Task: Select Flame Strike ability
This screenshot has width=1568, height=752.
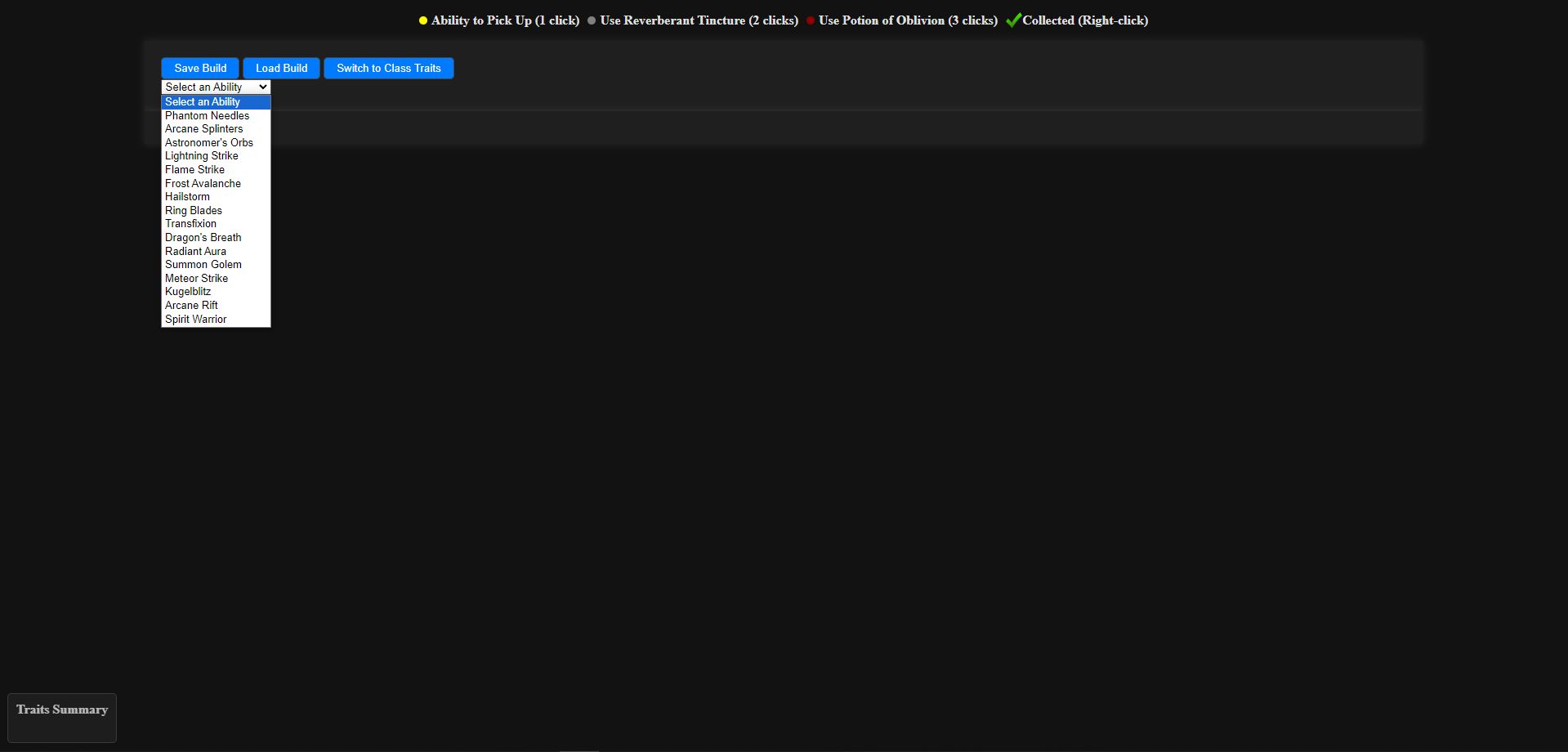Action: point(216,170)
